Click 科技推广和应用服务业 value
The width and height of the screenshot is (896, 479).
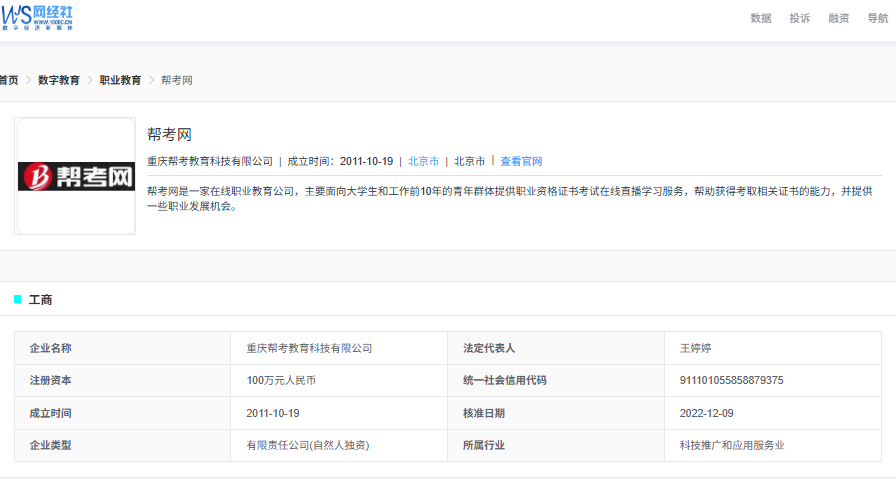[x=732, y=445]
